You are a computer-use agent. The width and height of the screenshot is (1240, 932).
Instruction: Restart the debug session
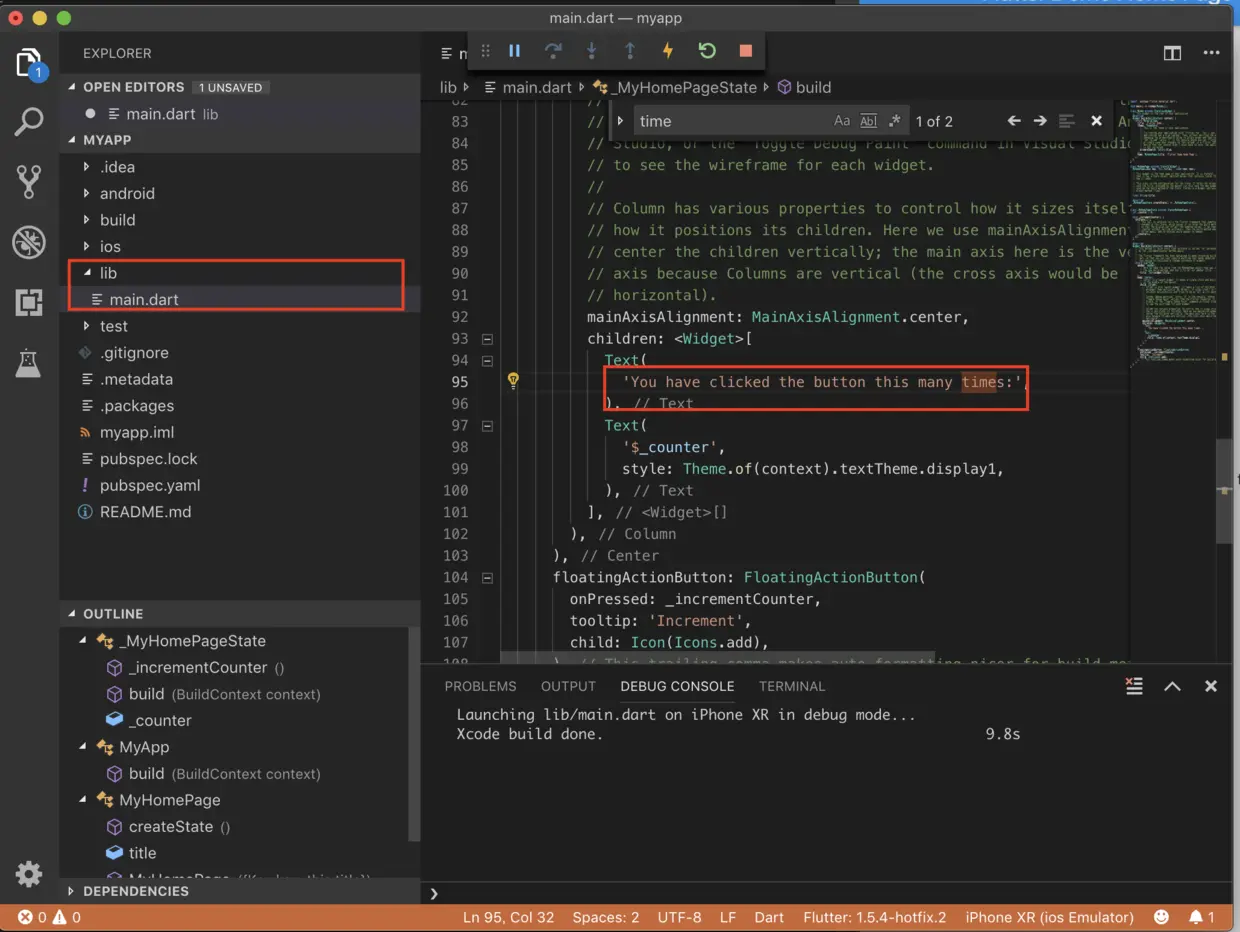tap(707, 51)
